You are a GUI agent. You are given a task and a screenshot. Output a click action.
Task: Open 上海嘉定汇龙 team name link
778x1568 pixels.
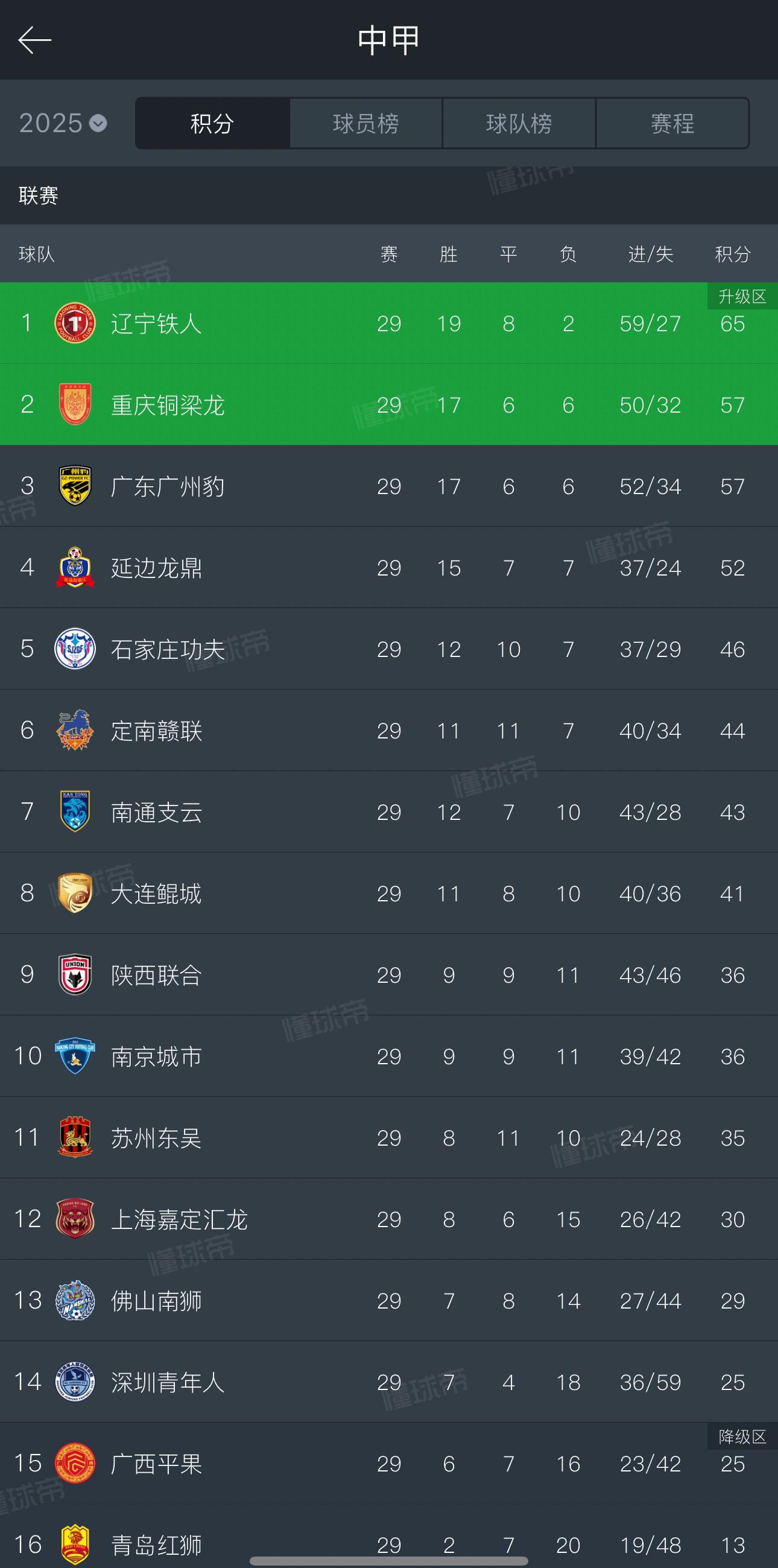(x=179, y=1219)
